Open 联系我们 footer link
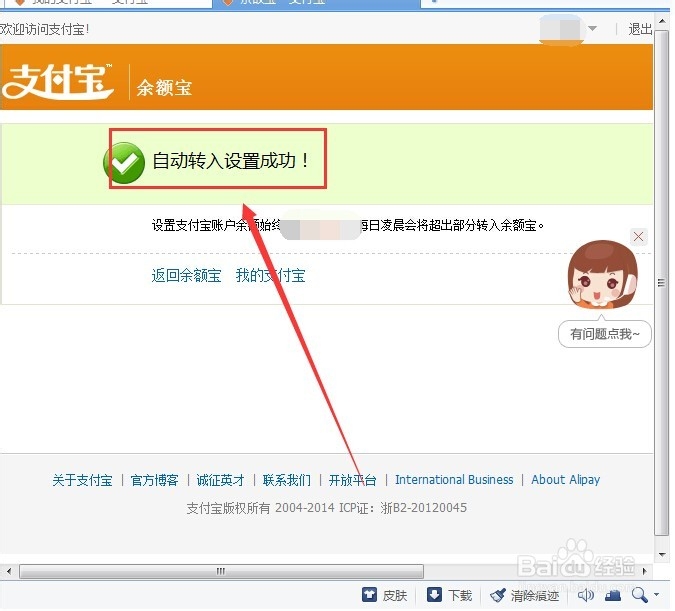 point(287,480)
